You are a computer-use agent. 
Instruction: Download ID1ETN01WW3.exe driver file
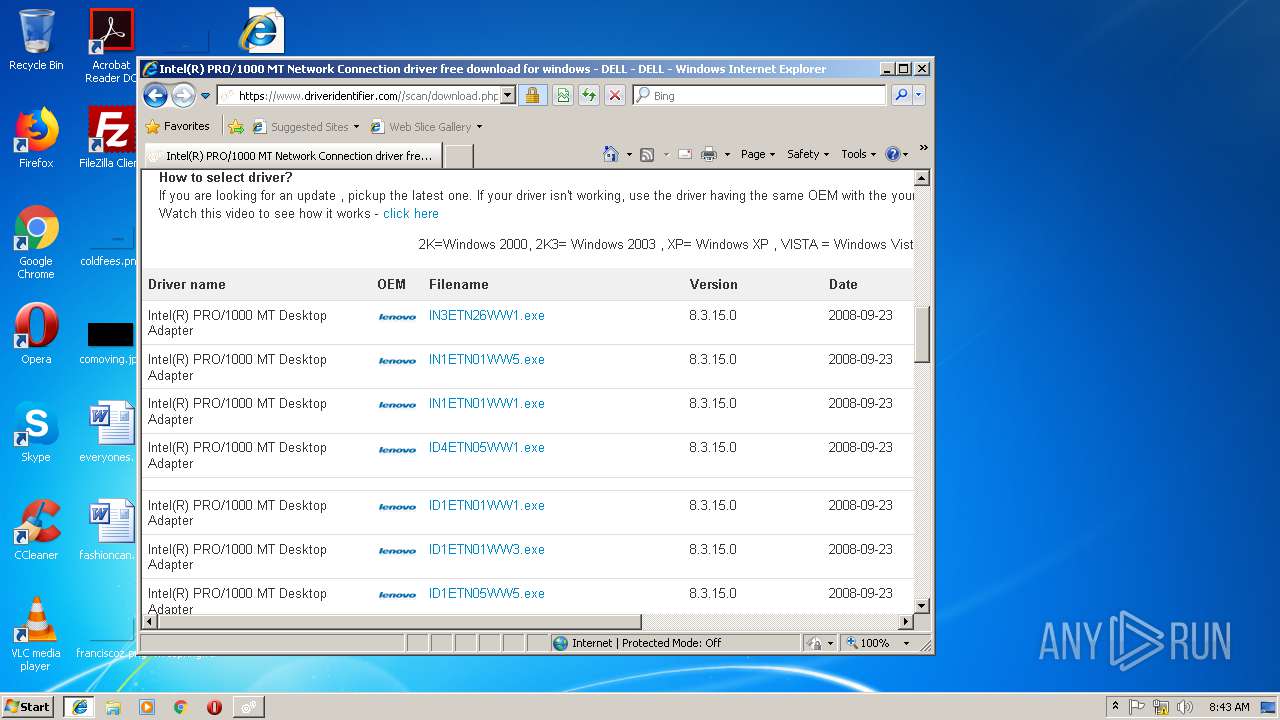click(x=487, y=549)
